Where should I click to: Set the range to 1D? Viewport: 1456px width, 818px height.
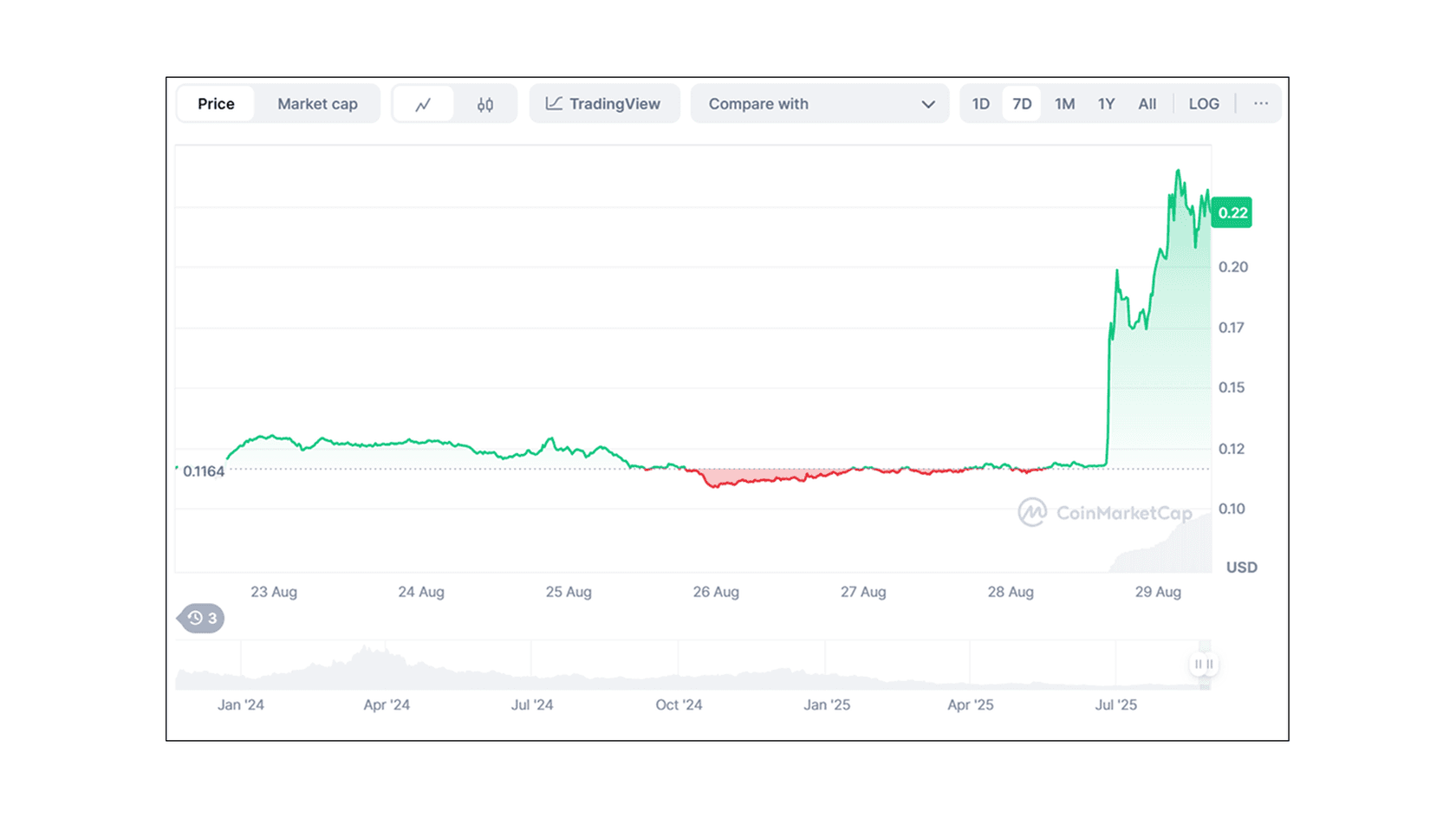click(981, 104)
